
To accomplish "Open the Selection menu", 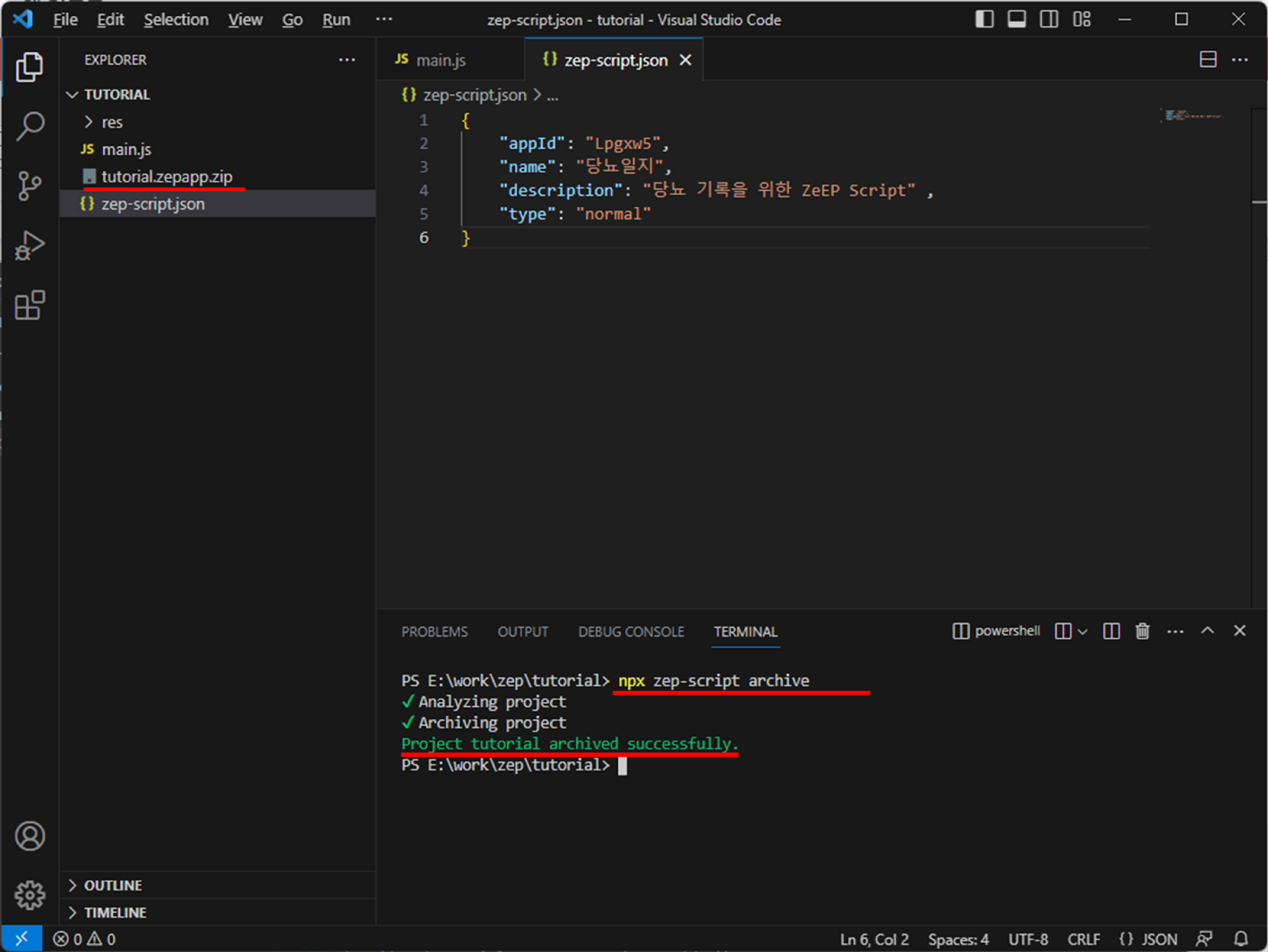I will 176,20.
